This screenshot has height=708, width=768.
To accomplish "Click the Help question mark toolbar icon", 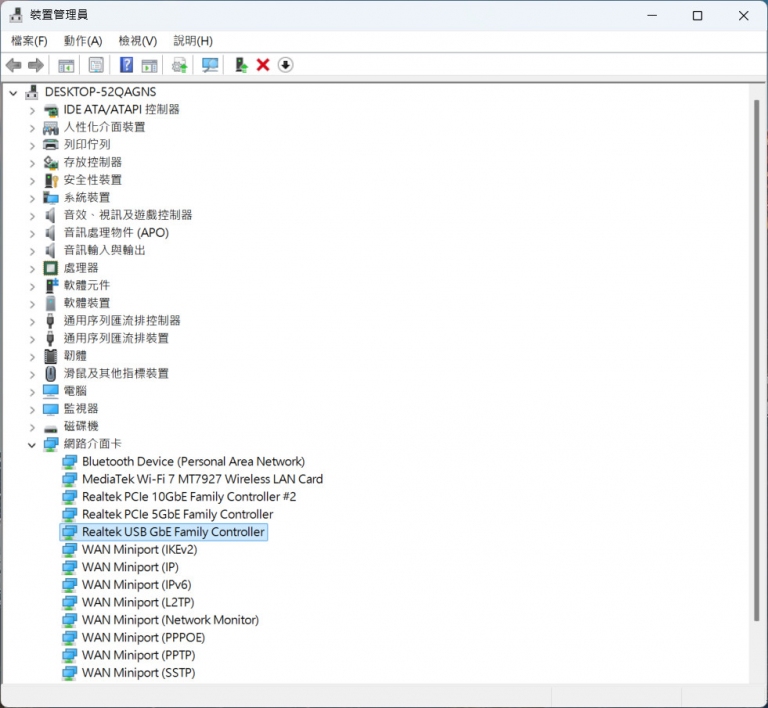I will tap(126, 65).
